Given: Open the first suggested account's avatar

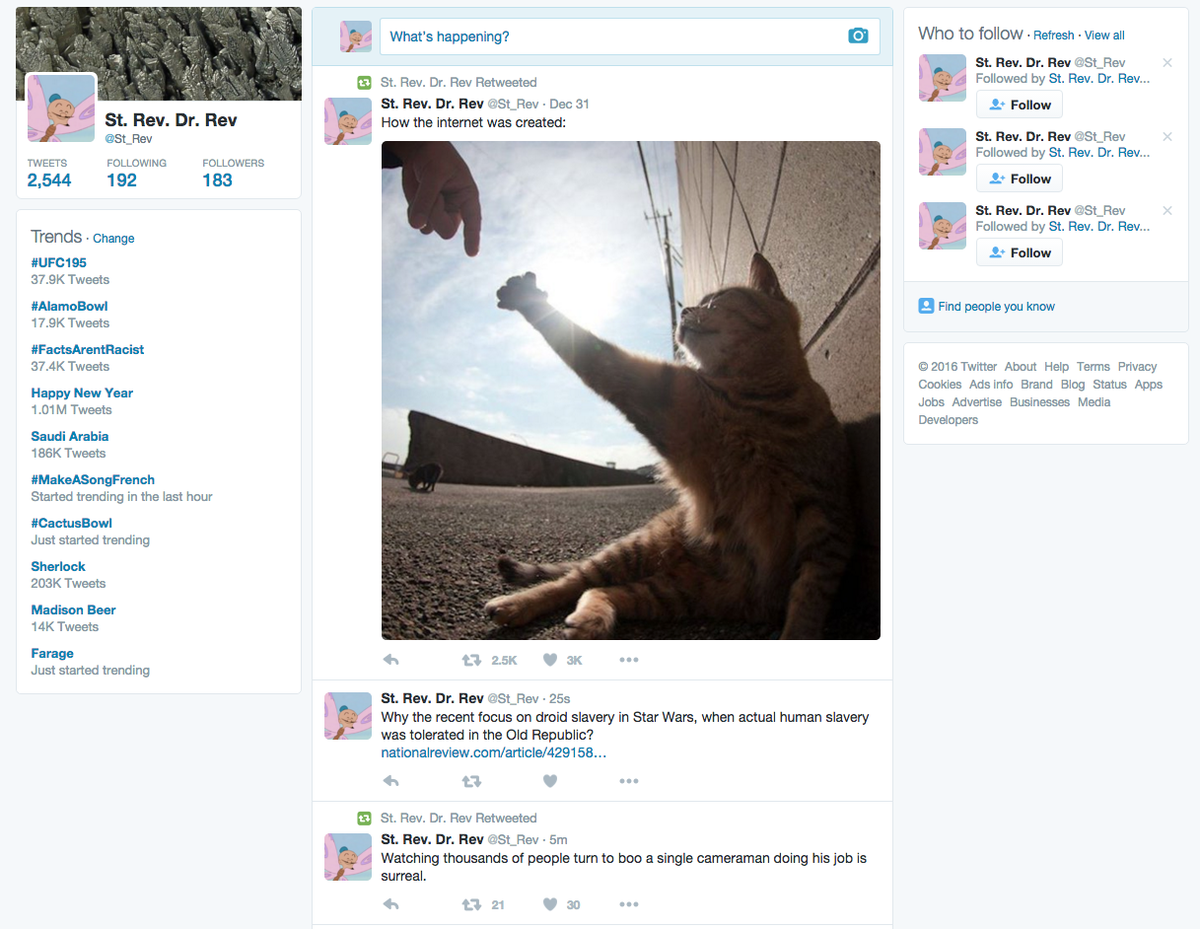Looking at the screenshot, I should tap(943, 78).
